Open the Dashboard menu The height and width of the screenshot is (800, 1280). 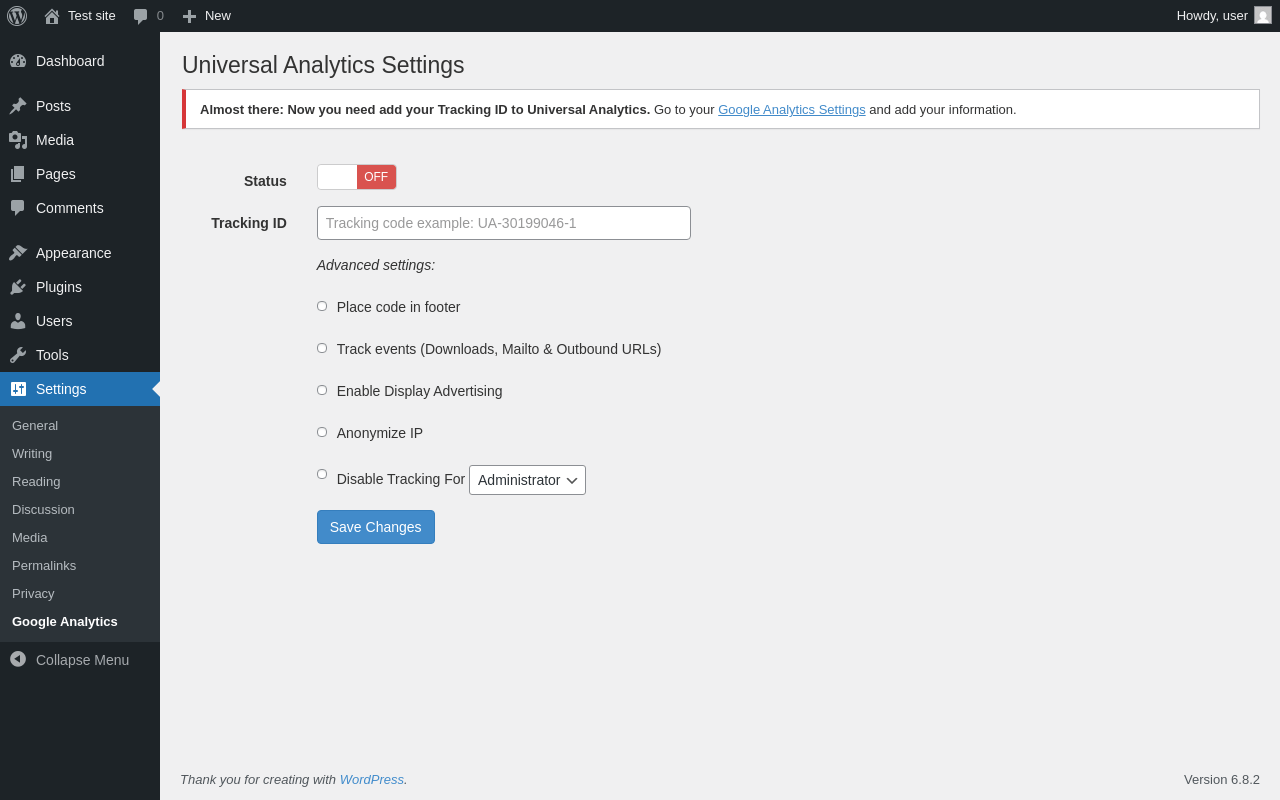pos(70,61)
